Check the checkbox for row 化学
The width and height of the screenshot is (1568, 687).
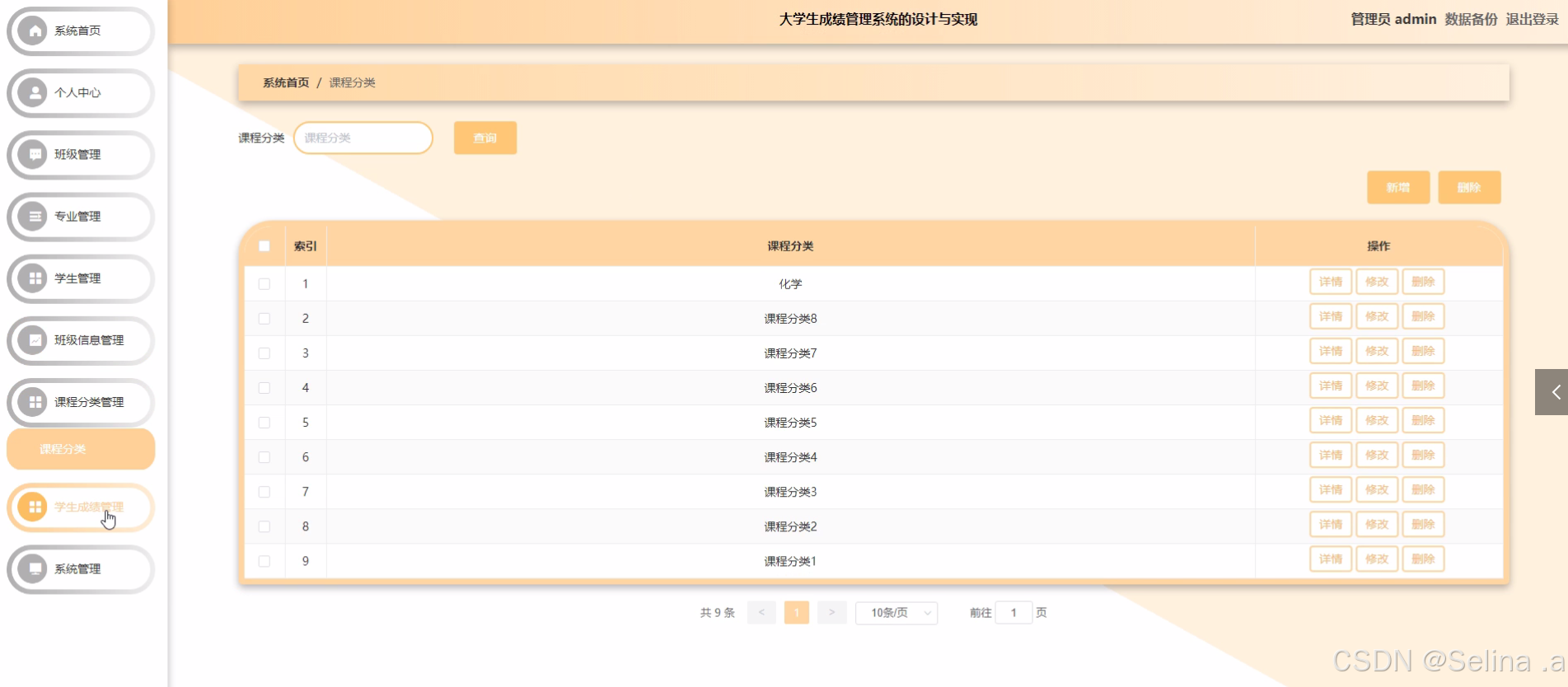(x=264, y=284)
